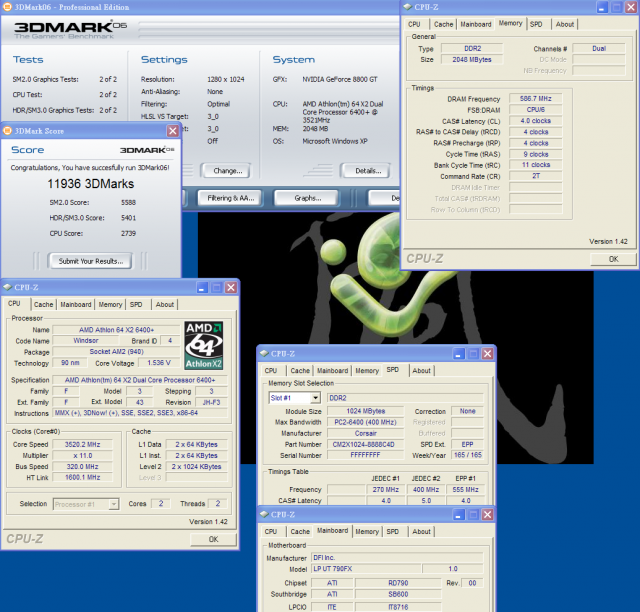Open About tab in CPU-Z SPD window
Viewport: 640px width, 612px height.
coord(421,371)
